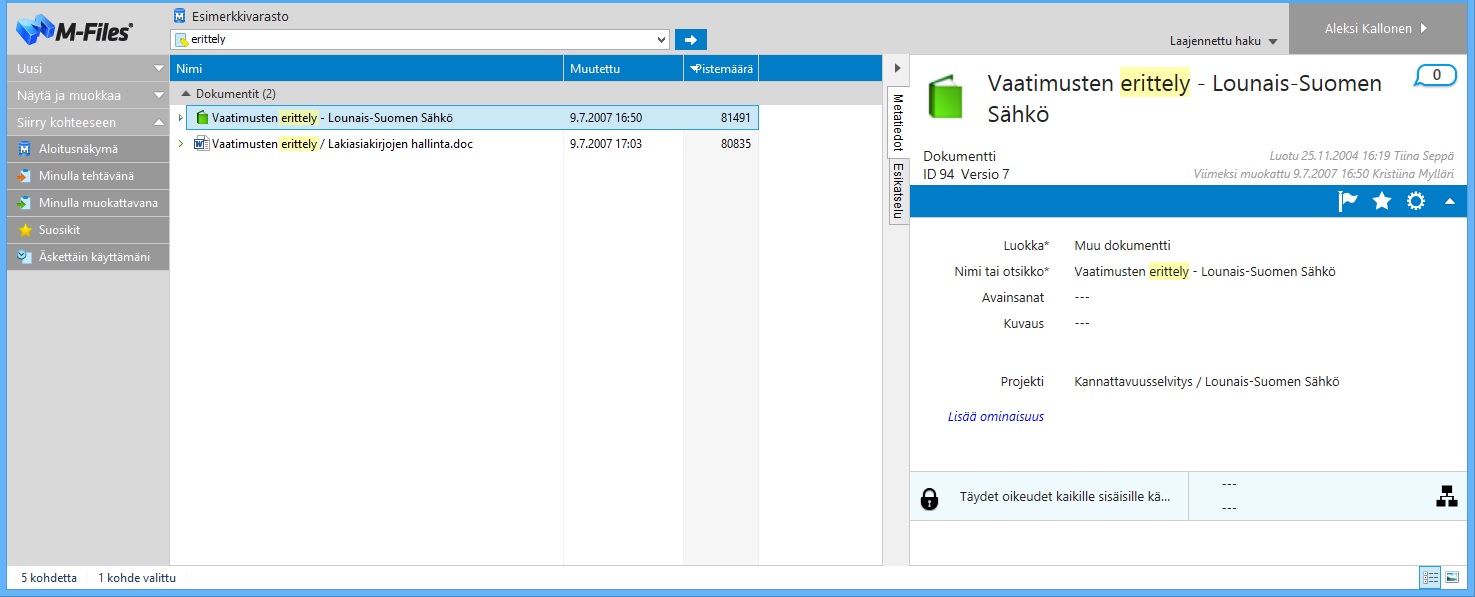Collapse the Dokumentit (2) group
The image size is (1475, 597).
(185, 94)
